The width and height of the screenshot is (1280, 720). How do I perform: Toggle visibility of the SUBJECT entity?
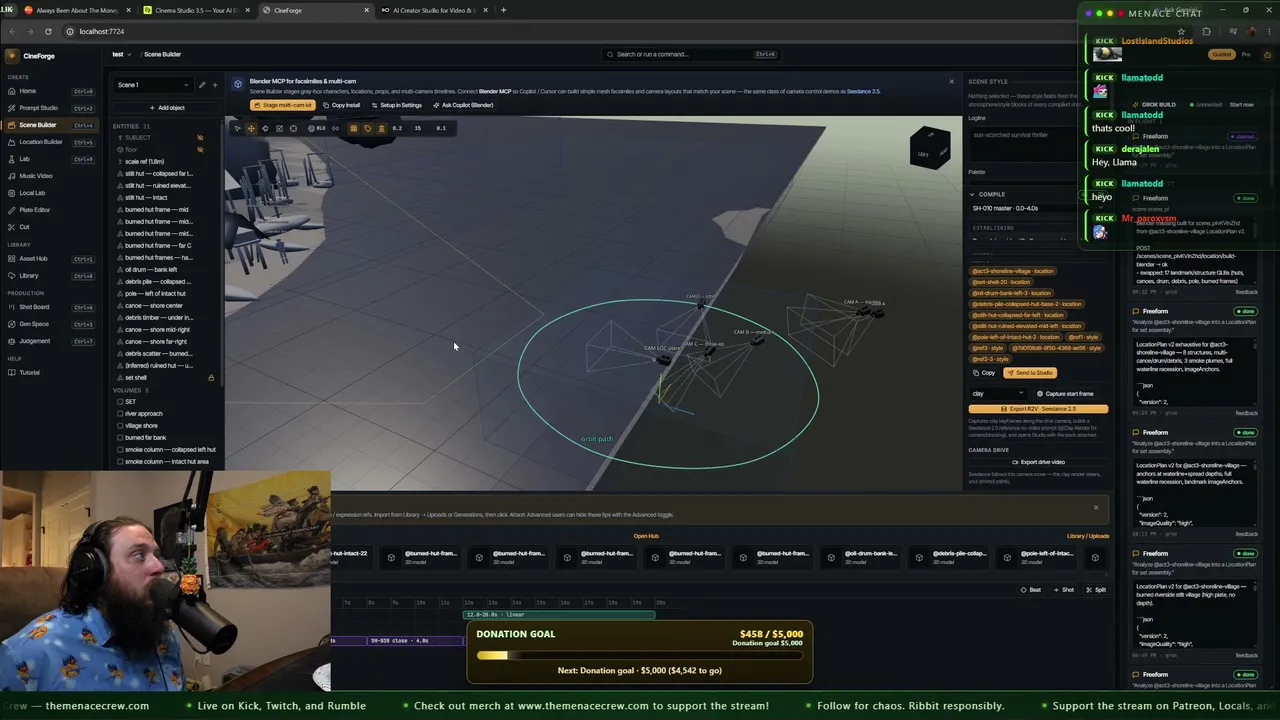tap(200, 138)
